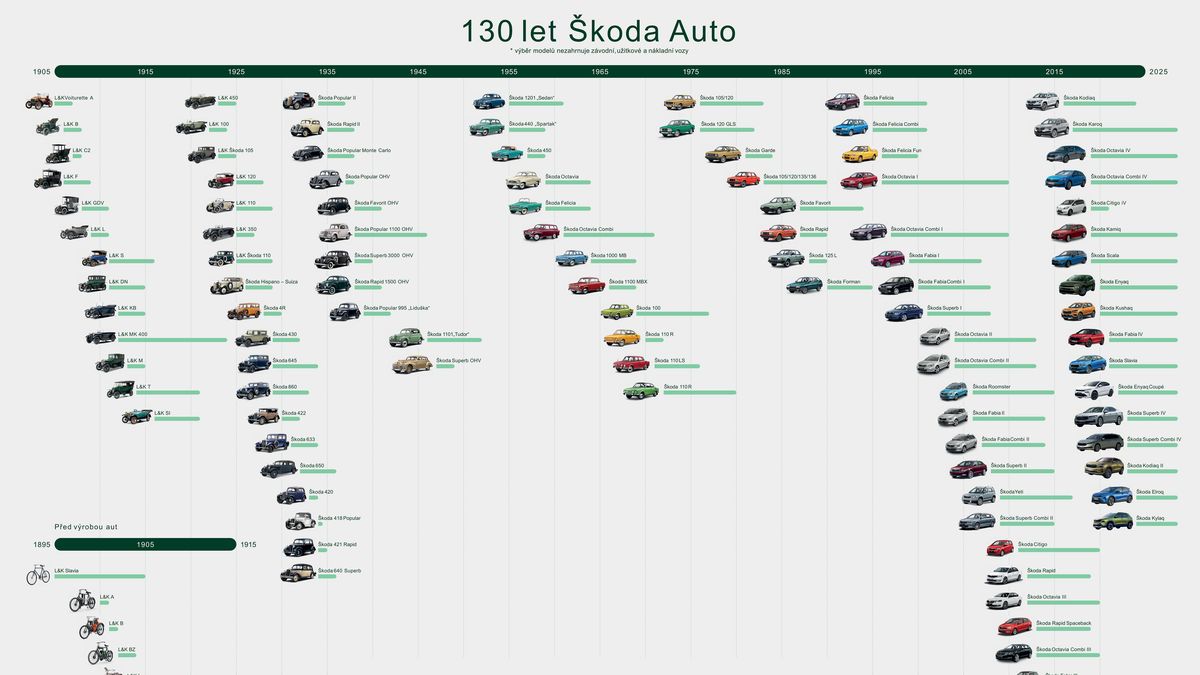This screenshot has height=675, width=1200.
Task: Click the 1915 label on the lower timeline
Action: (x=246, y=544)
